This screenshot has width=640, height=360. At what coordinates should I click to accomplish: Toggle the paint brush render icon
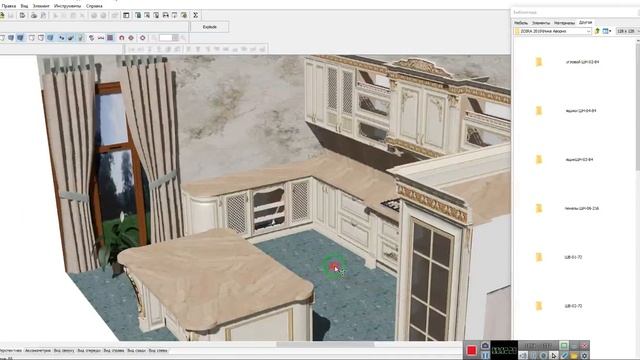point(70,38)
